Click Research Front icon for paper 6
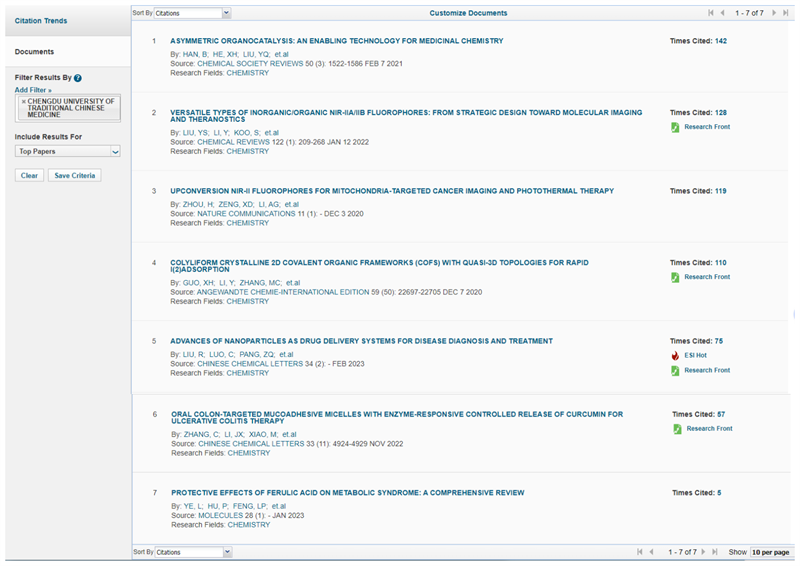This screenshot has width=800, height=566. tap(678, 428)
